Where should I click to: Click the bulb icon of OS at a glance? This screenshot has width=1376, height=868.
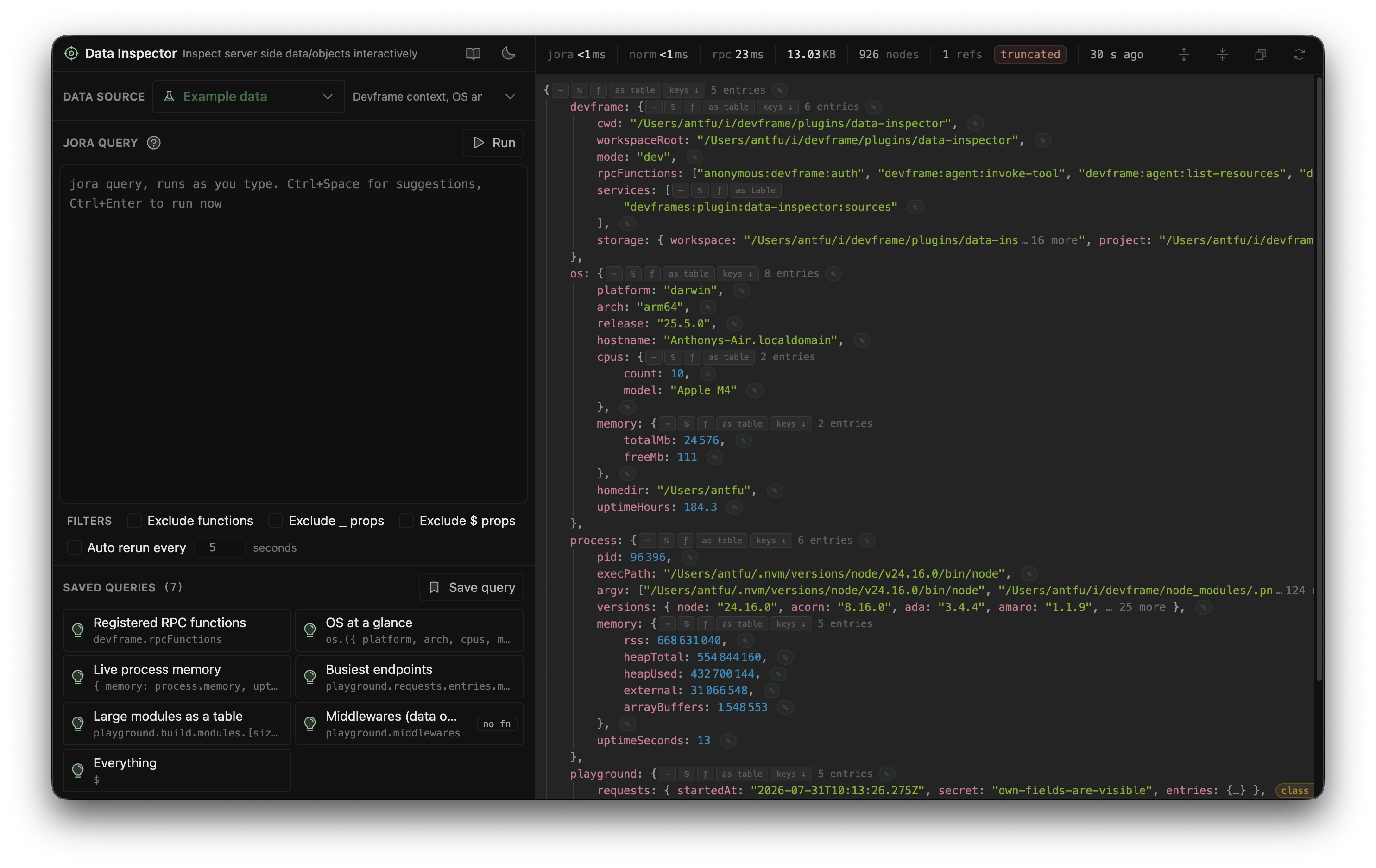310,630
